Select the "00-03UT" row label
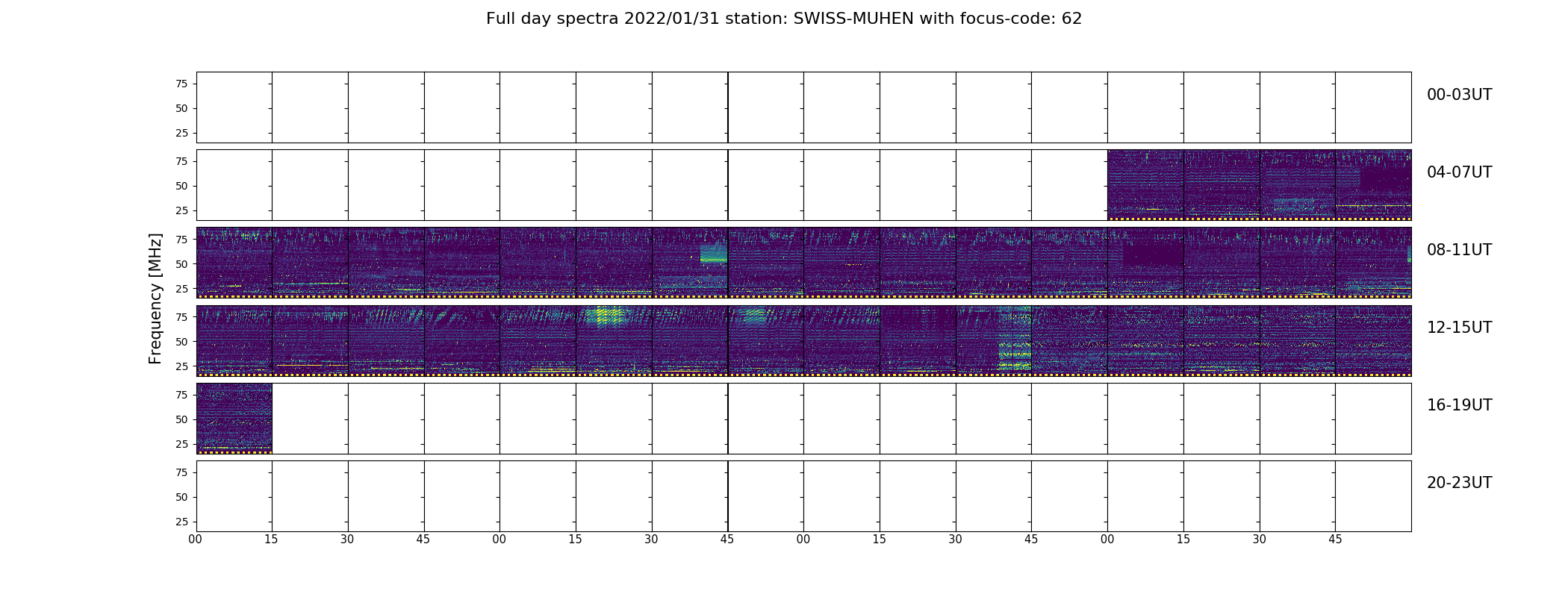1568x597 pixels. pos(1459,95)
